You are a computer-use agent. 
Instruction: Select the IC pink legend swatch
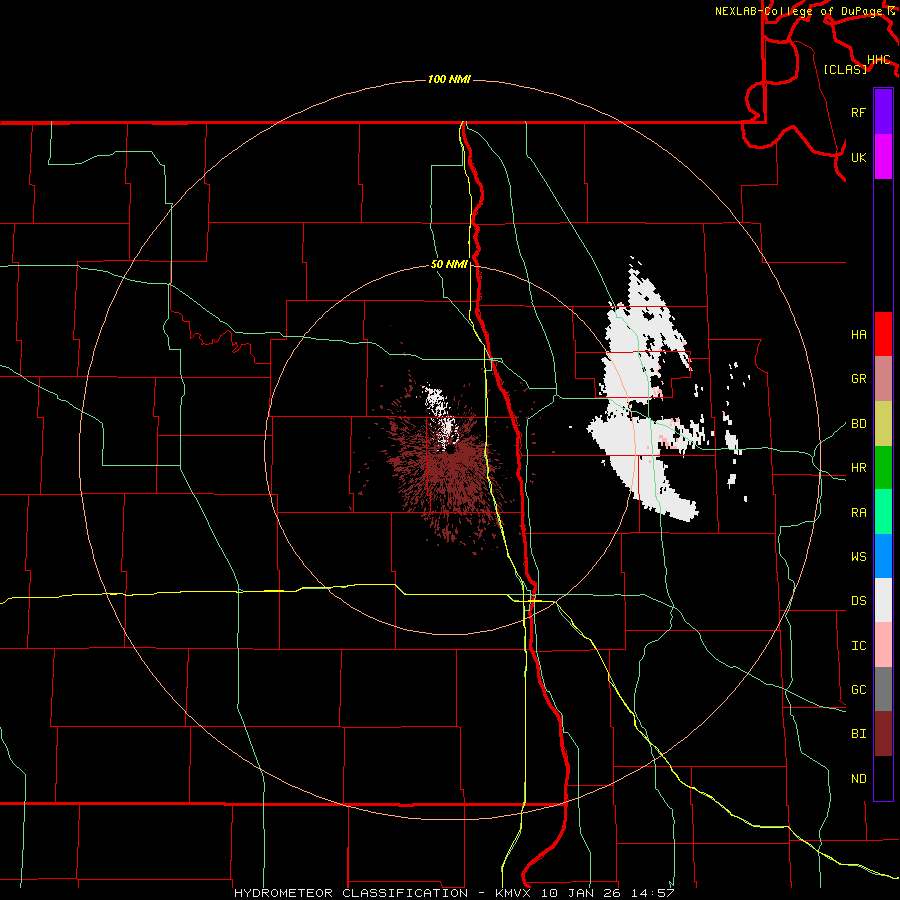pyautogui.click(x=883, y=645)
